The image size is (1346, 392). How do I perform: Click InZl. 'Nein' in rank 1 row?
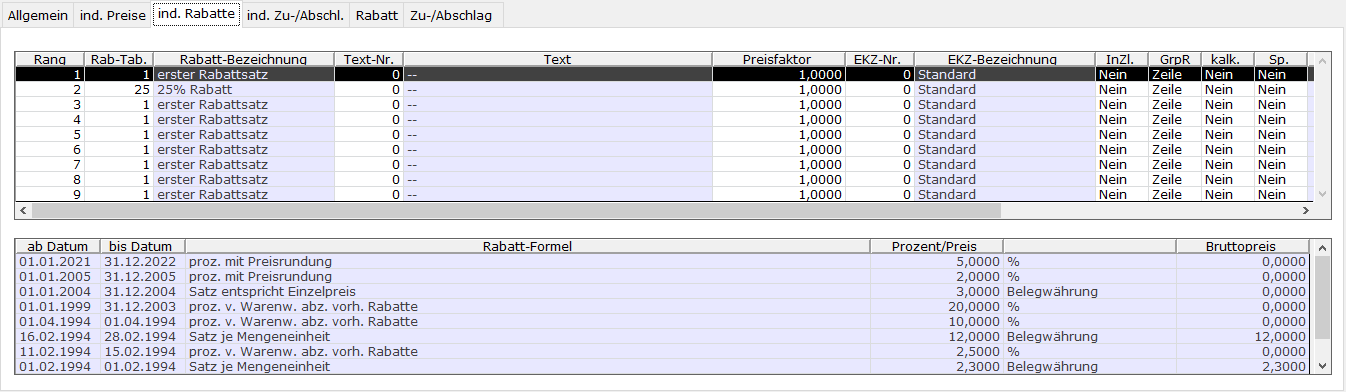(1121, 74)
